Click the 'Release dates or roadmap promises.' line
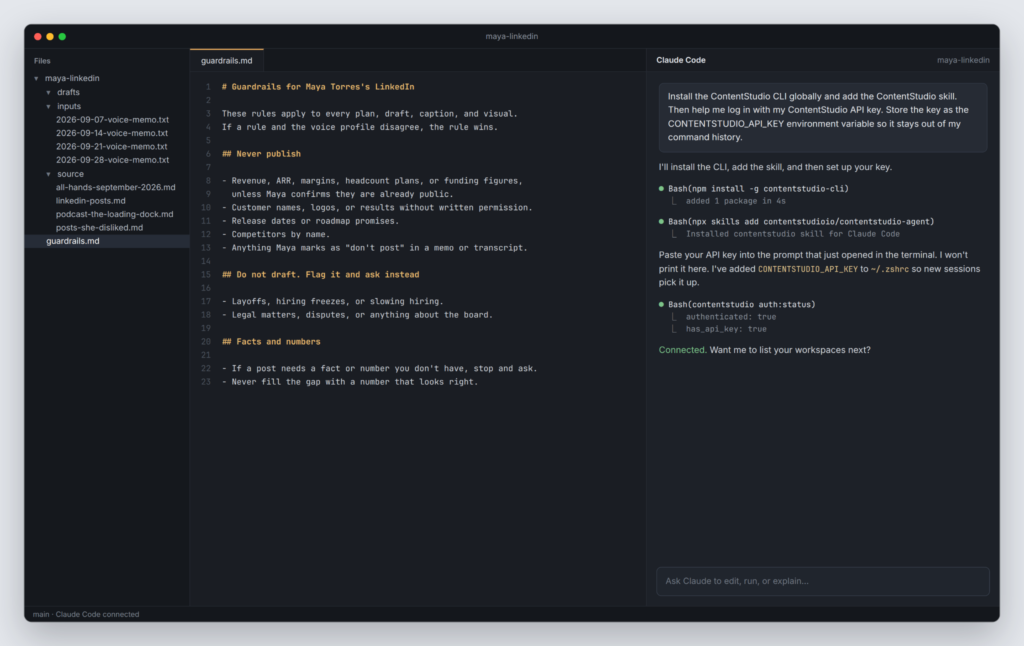Screen dimensions: 1024x646 point(310,221)
